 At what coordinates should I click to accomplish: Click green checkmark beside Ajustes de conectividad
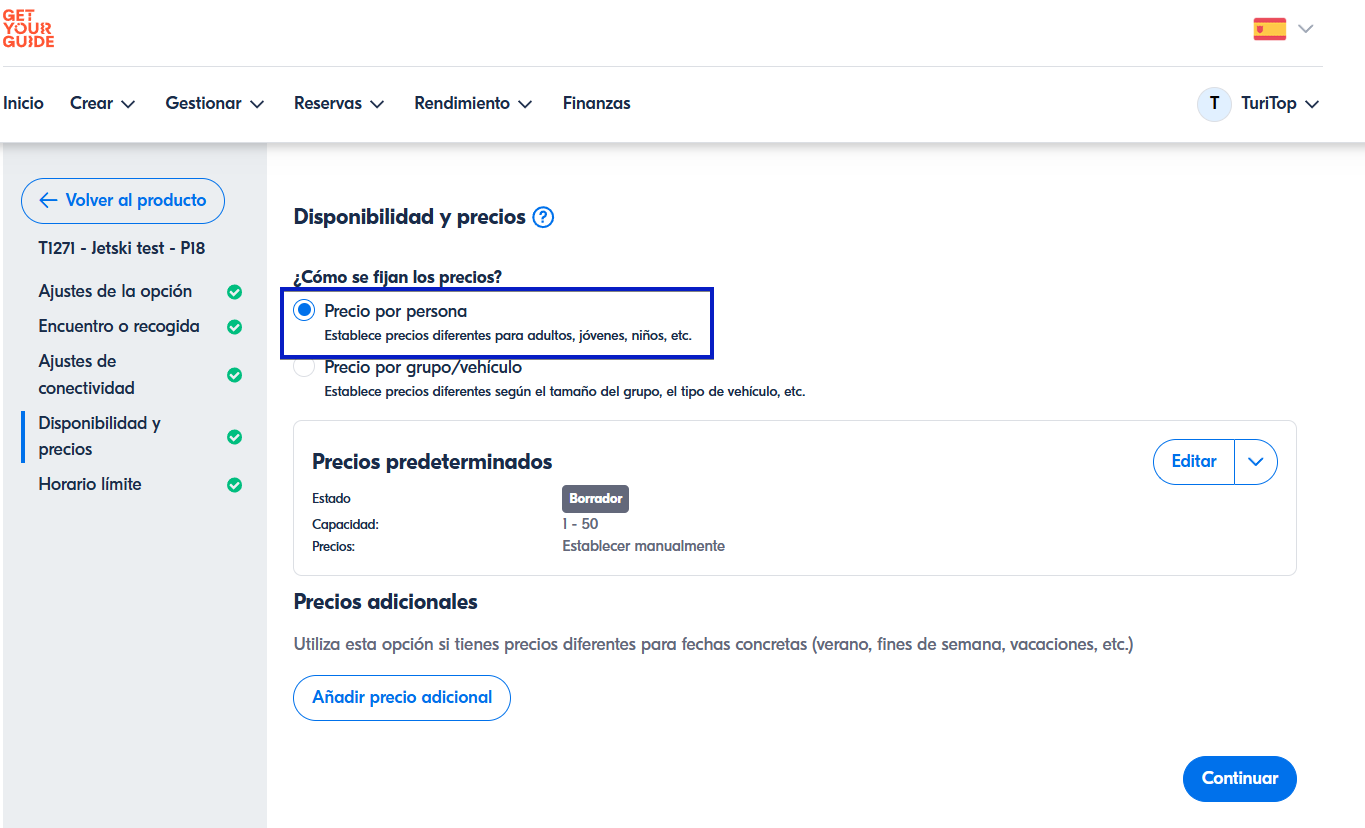tap(234, 375)
